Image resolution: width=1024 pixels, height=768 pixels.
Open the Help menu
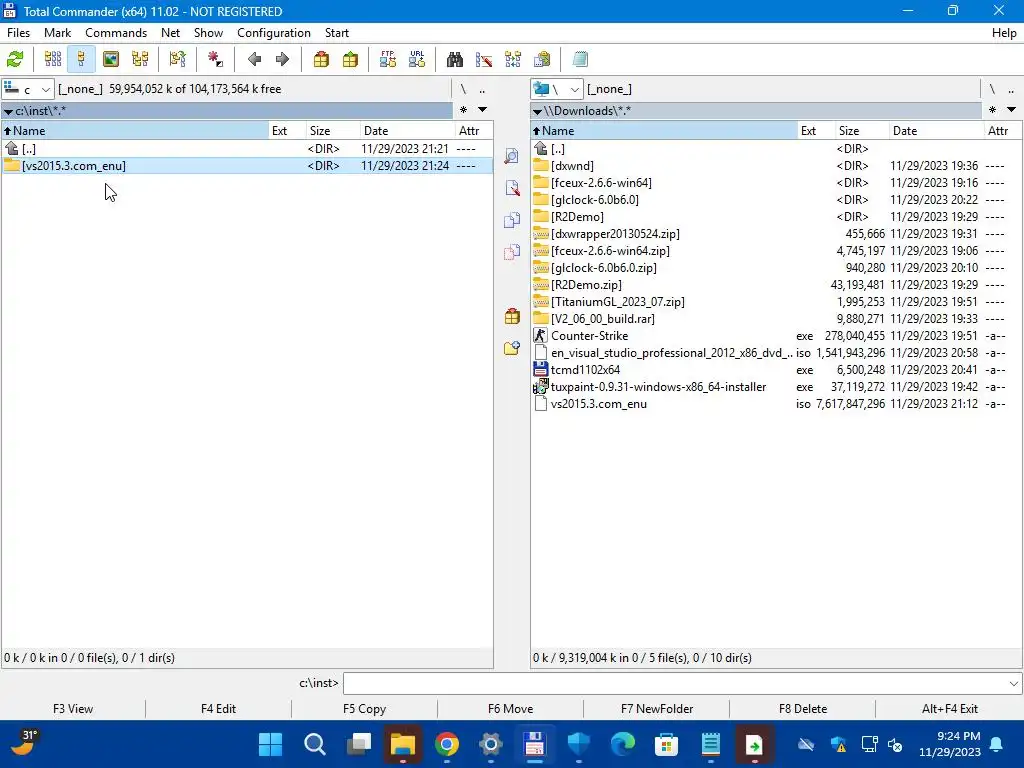pos(1004,33)
